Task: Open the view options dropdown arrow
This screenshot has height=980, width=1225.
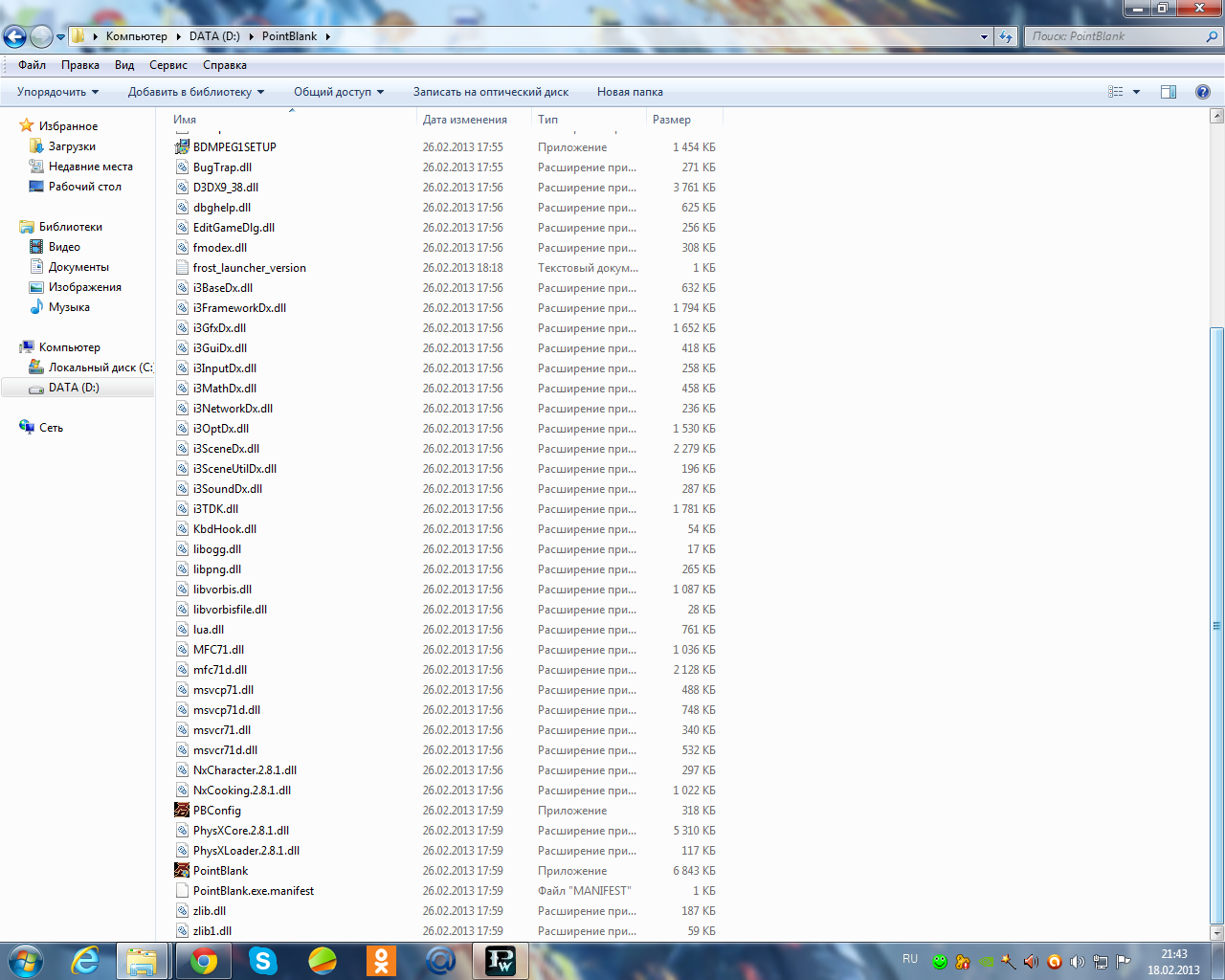Action: pyautogui.click(x=1137, y=92)
